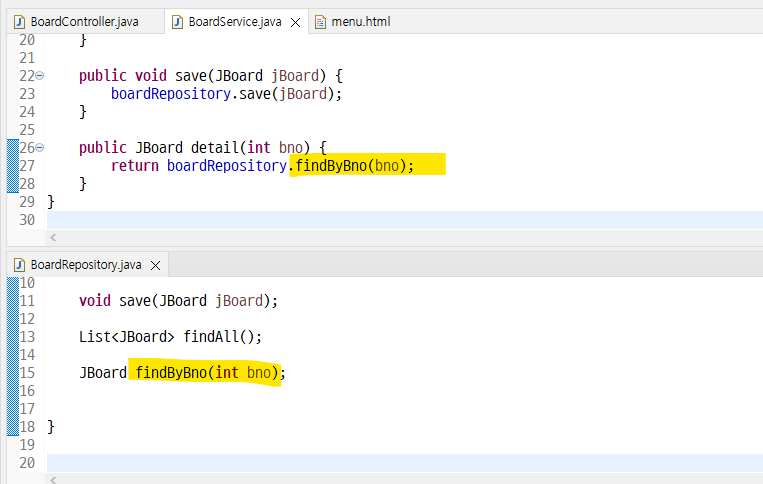Click the Java file icon on BoardRepository.java tab

coord(19,265)
